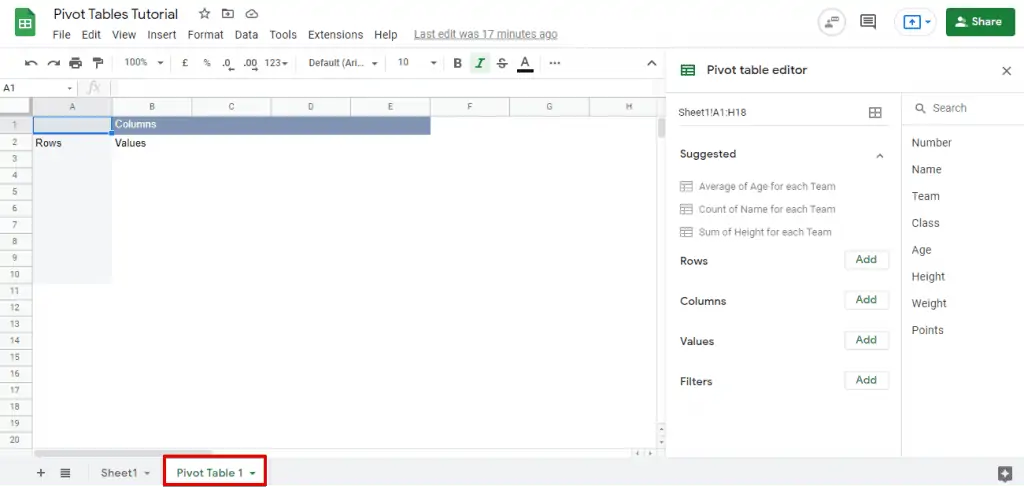Viewport: 1024px width, 490px height.
Task: Undo the last action
Action: [31, 63]
